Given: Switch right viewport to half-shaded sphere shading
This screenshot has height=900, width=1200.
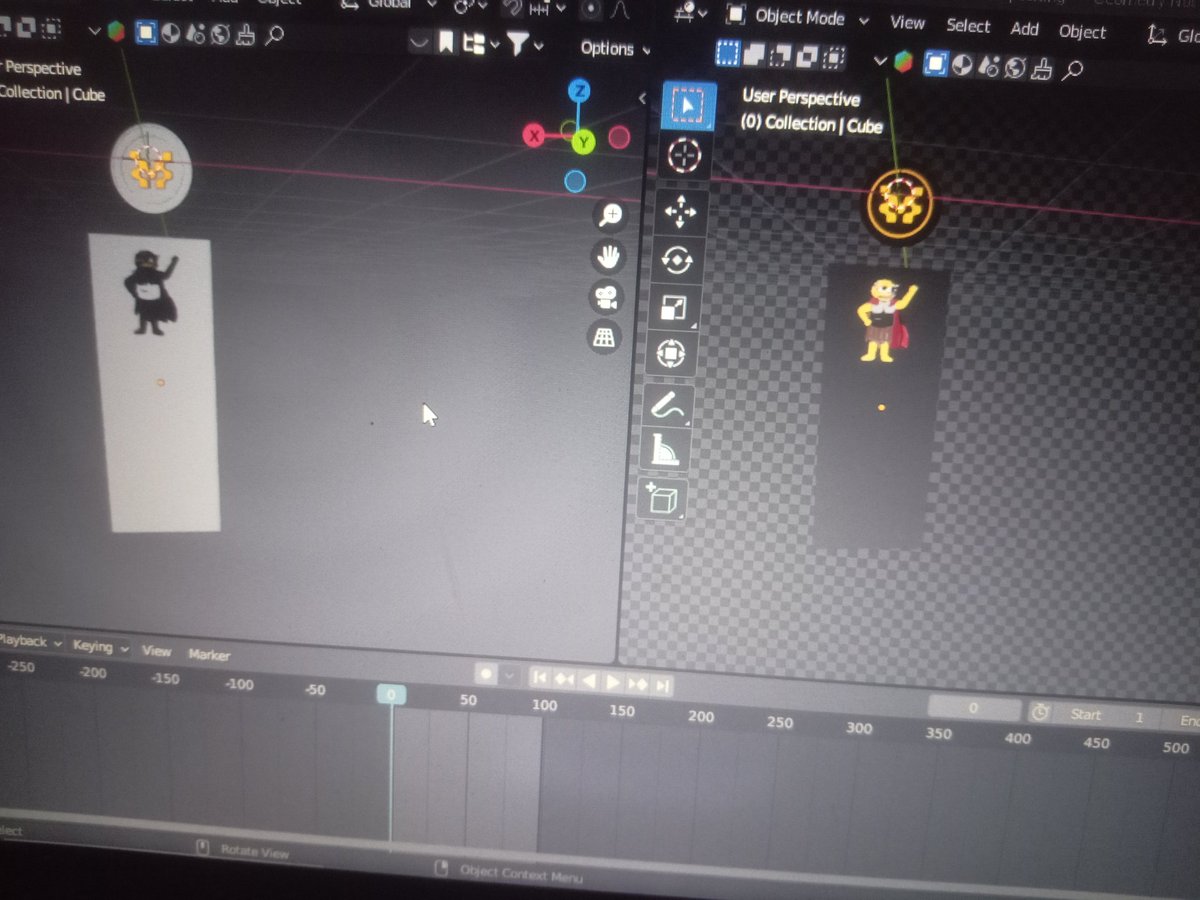Looking at the screenshot, I should pos(962,65).
